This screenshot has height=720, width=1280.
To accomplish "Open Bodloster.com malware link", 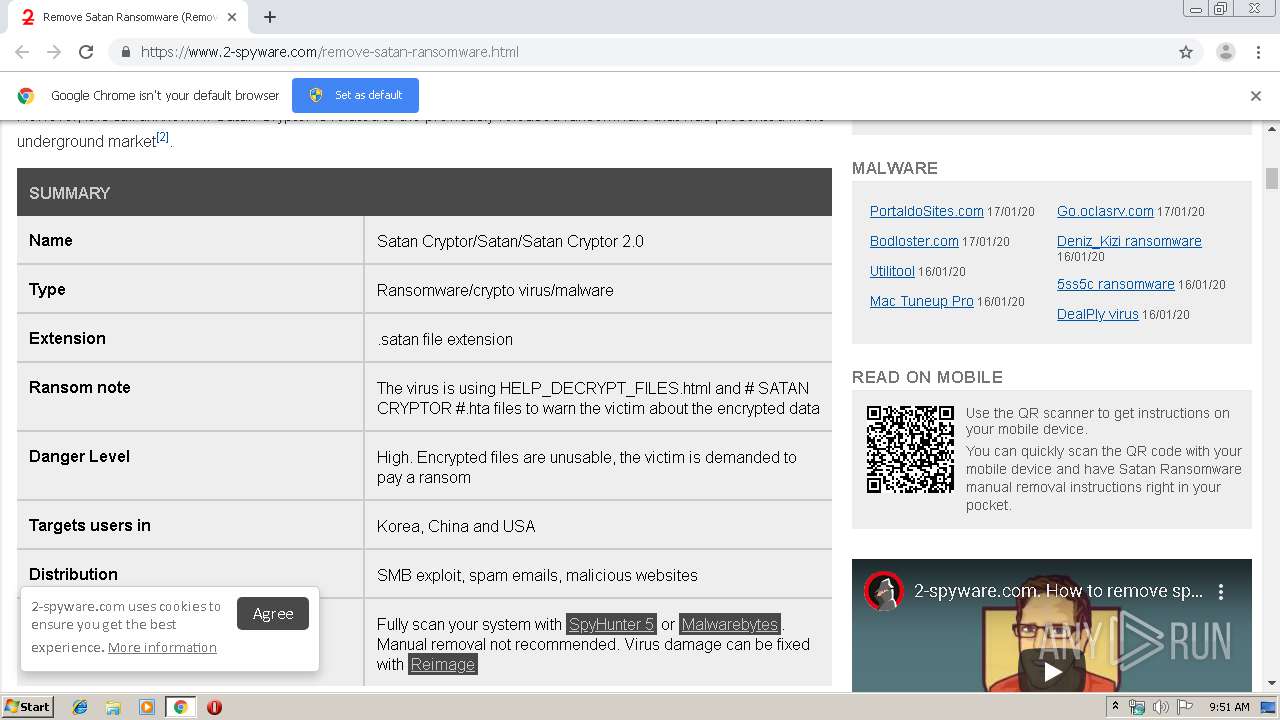I will 914,241.
